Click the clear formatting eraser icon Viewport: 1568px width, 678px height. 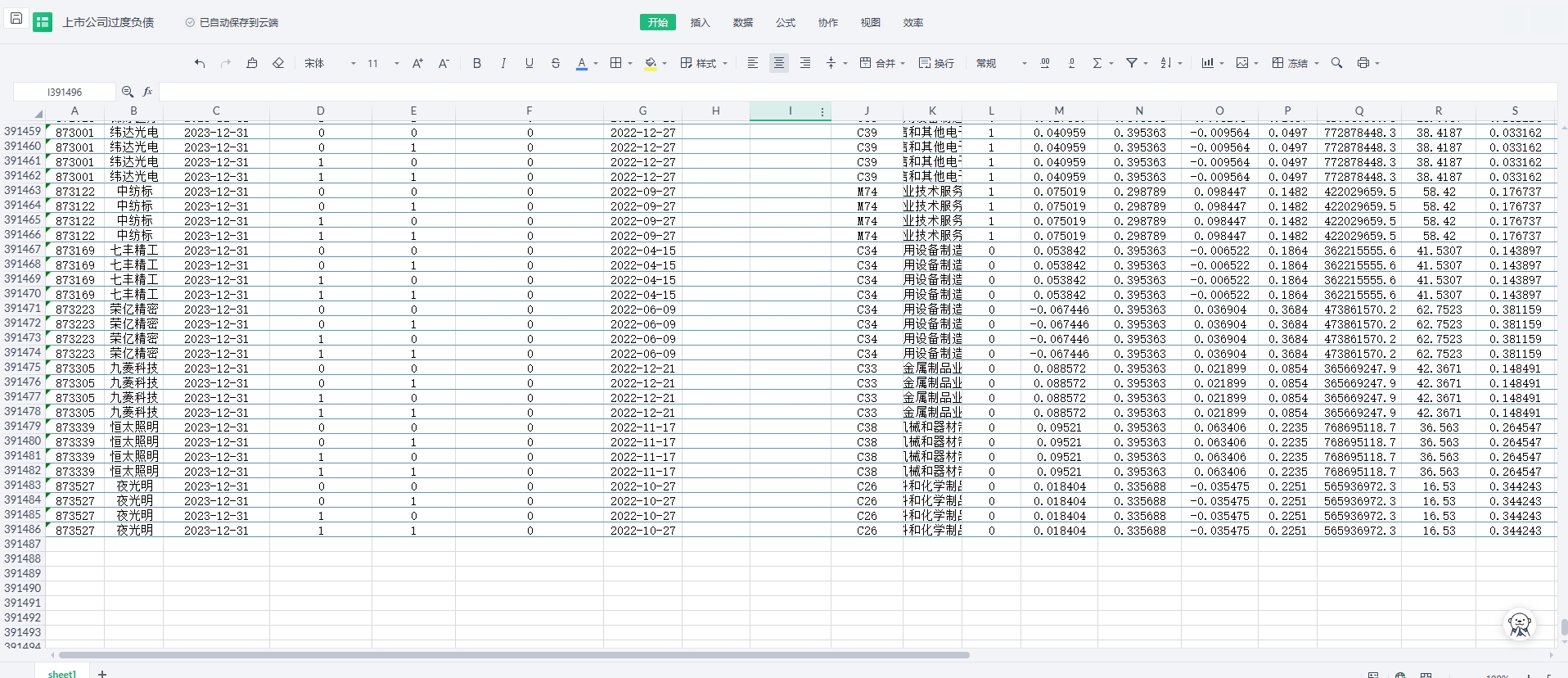(278, 63)
